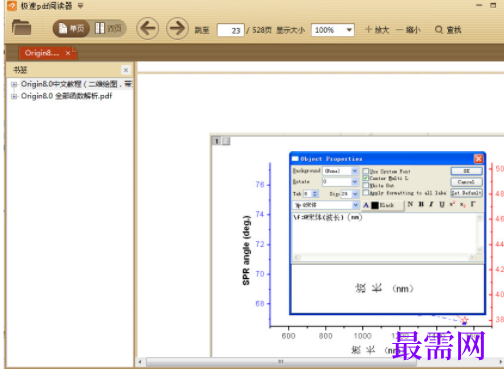Image resolution: width=504 pixels, height=377 pixels.
Task: Select Origin8.0 全部函数解析.pdf bookmark entry
Action: coord(66,96)
